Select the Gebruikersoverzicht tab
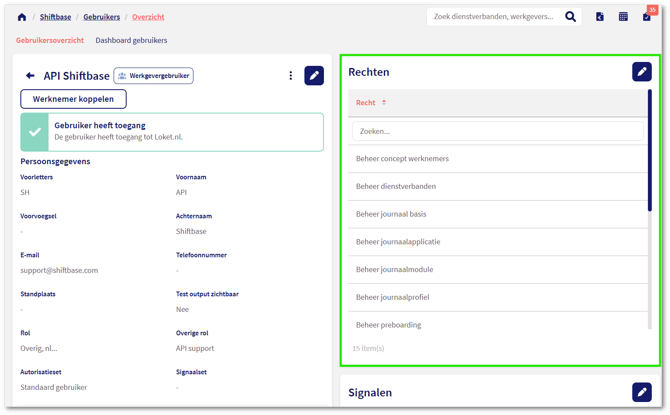The image size is (670, 415). (50, 41)
